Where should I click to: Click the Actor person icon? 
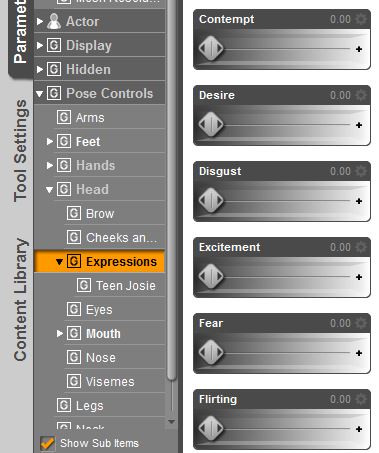(54, 21)
